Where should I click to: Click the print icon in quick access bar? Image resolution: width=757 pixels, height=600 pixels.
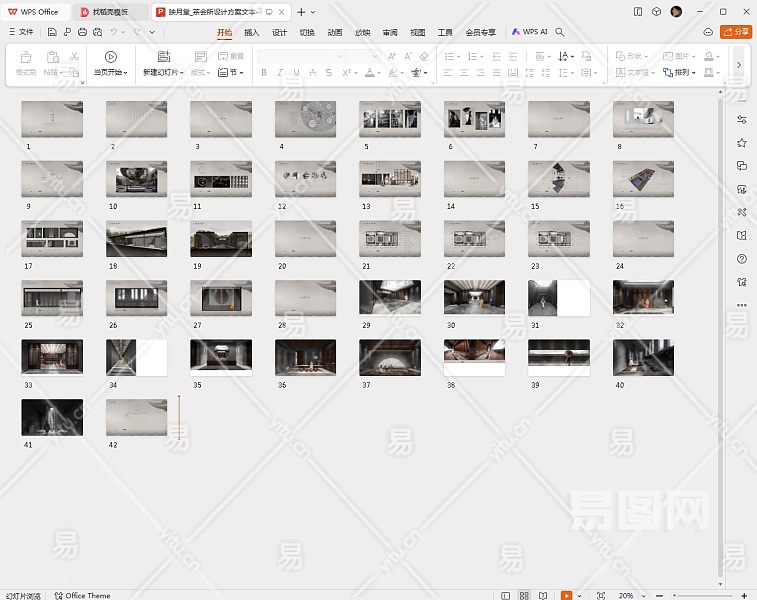pyautogui.click(x=82, y=32)
